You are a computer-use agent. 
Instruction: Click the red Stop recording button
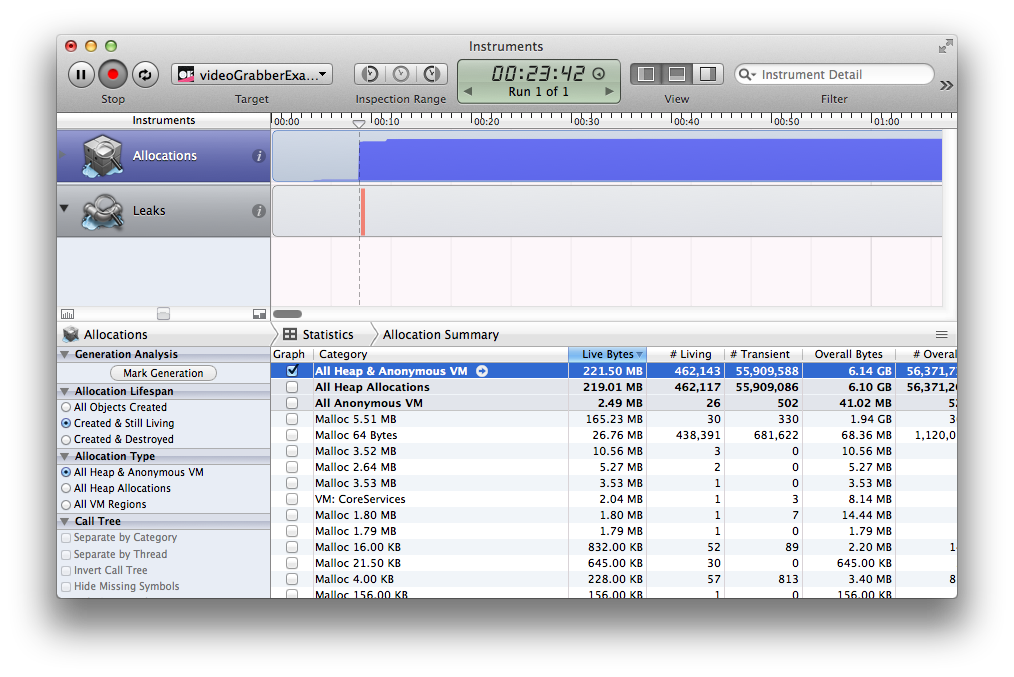pos(113,74)
